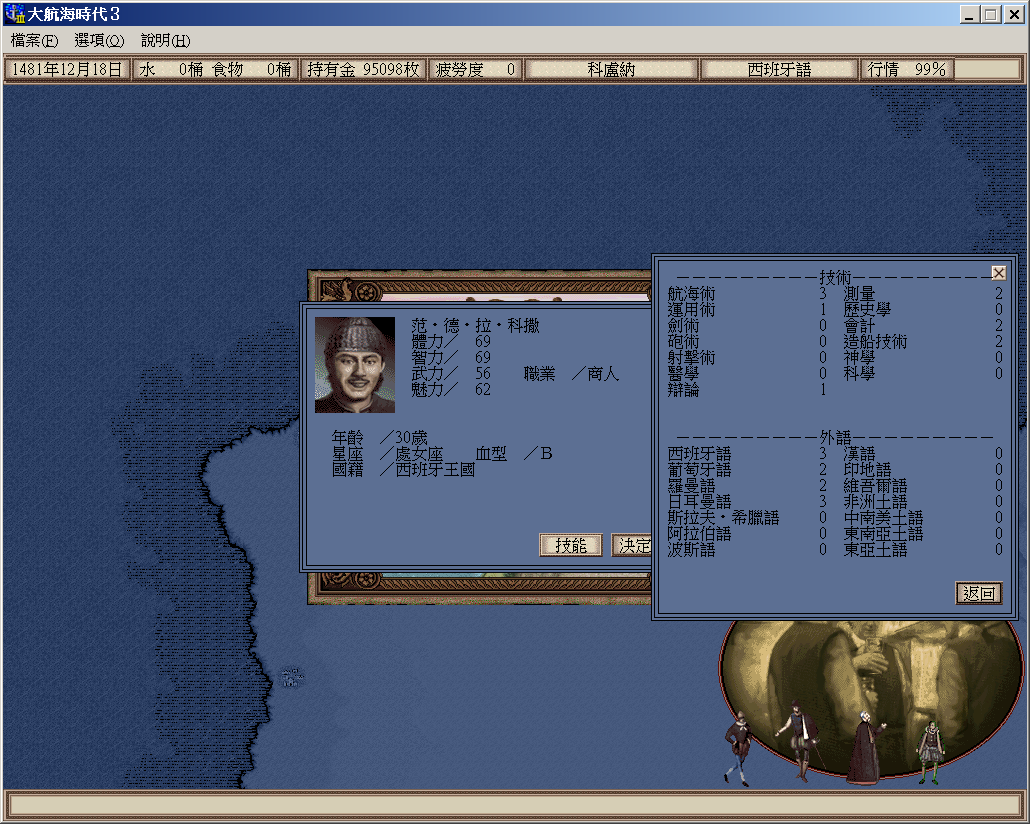
Task: Open the 檔案(F) menu
Action: tap(35, 41)
